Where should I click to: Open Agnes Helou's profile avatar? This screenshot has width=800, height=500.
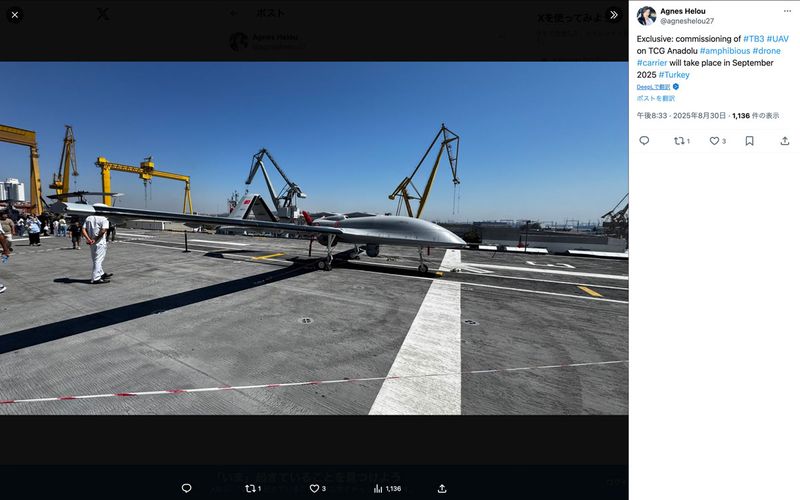point(647,16)
